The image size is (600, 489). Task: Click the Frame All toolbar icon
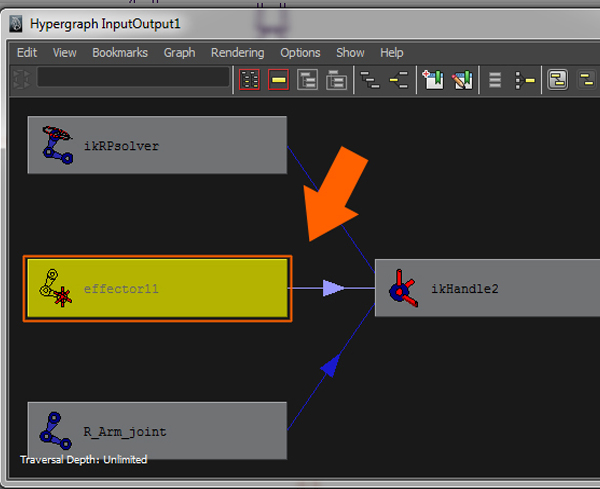click(x=249, y=80)
